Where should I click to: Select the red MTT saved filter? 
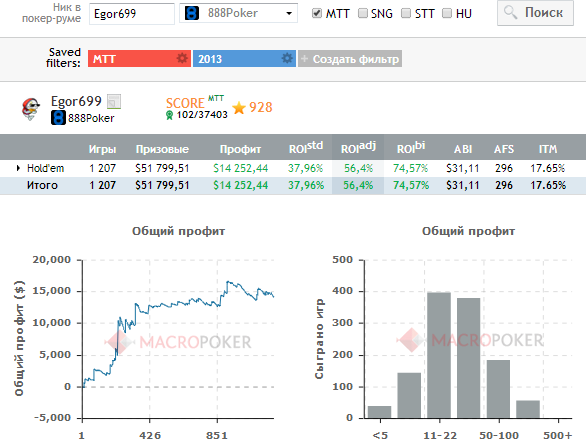click(139, 59)
